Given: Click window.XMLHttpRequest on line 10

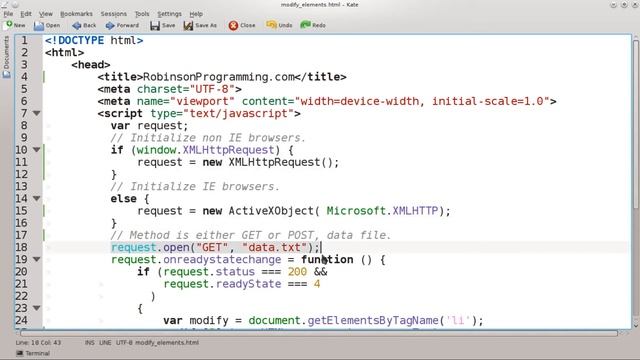Looking at the screenshot, I should pos(205,150).
